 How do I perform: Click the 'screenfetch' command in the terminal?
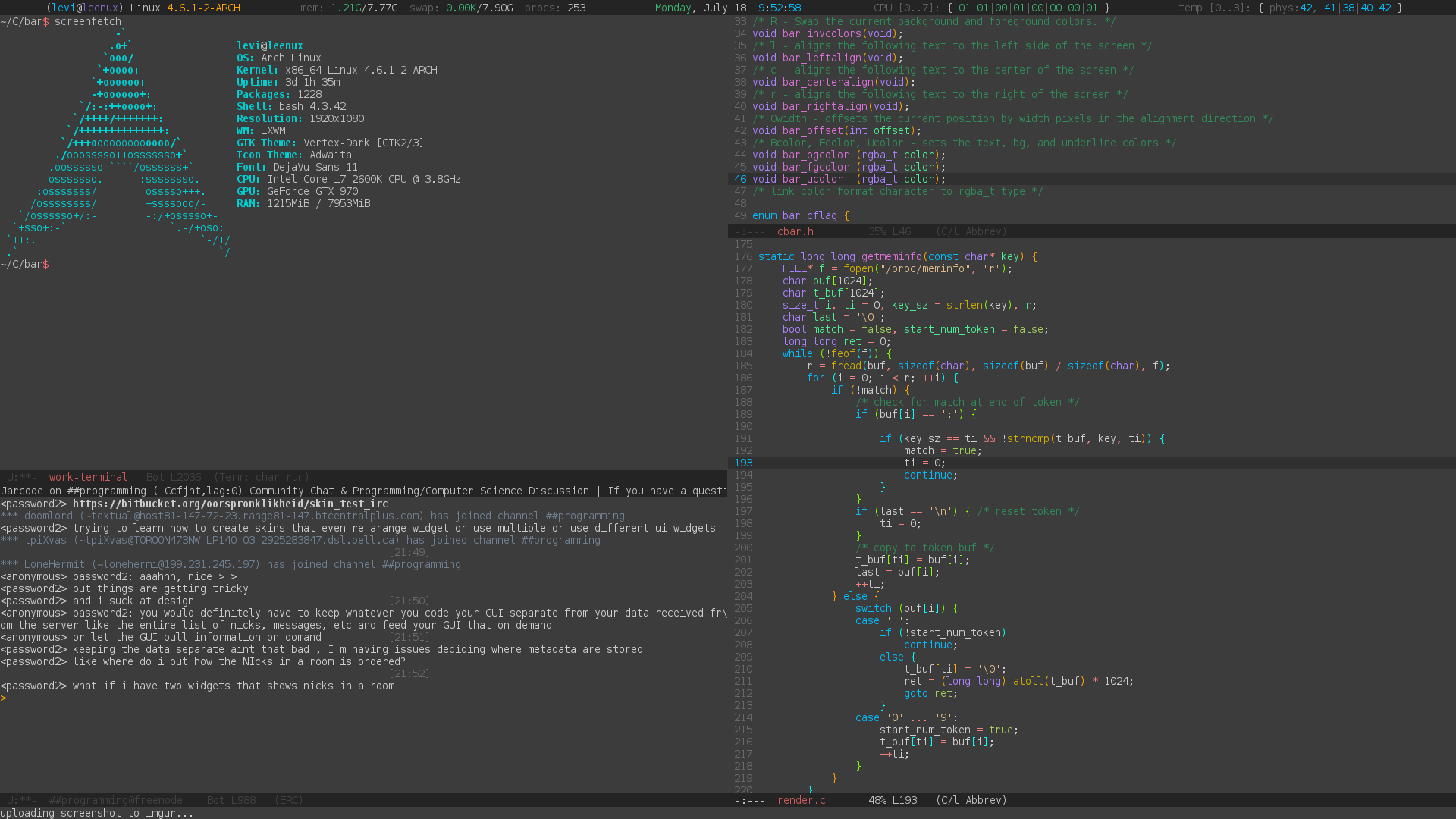click(x=88, y=21)
